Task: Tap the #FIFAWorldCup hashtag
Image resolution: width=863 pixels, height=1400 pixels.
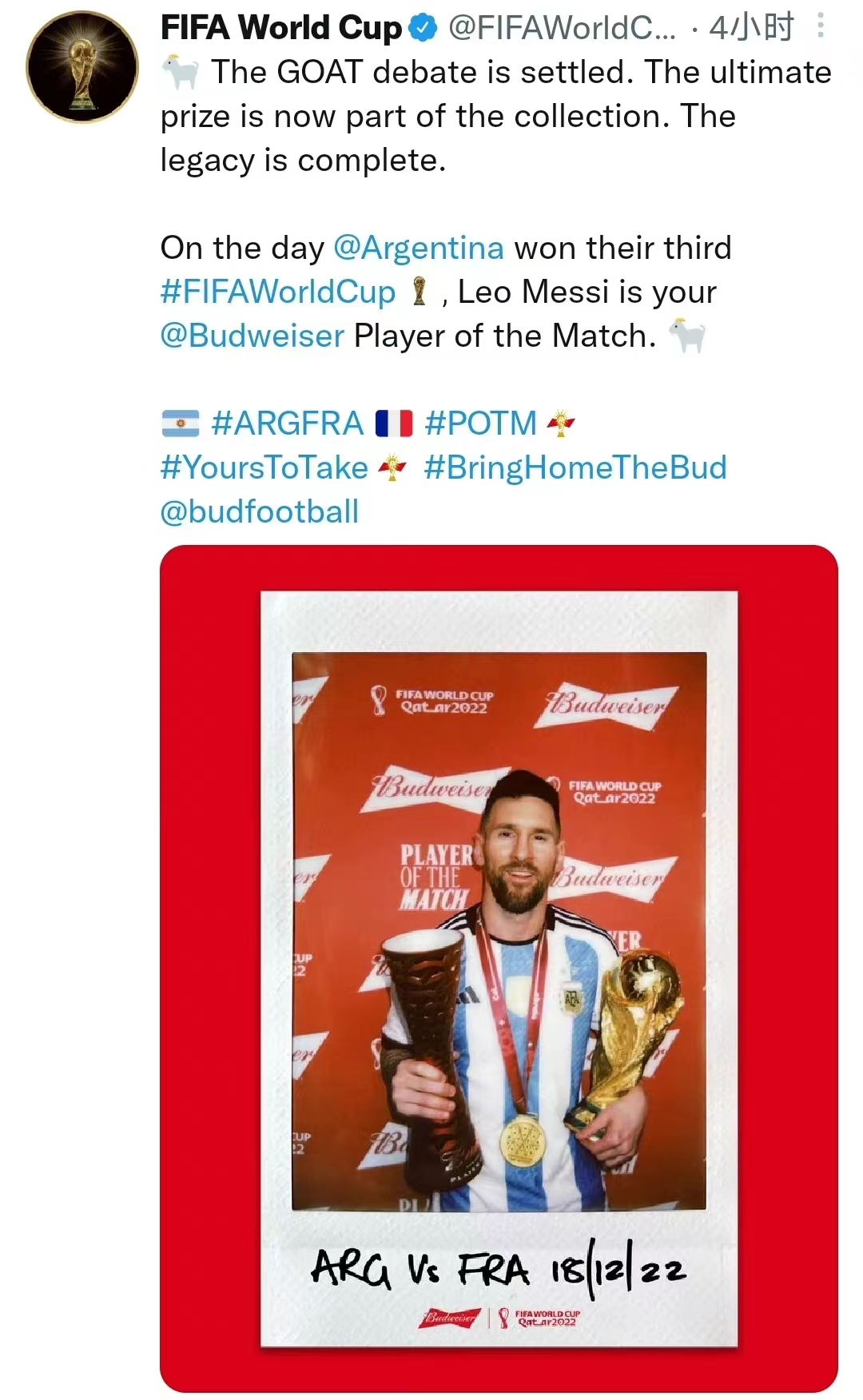Action: coord(278,292)
